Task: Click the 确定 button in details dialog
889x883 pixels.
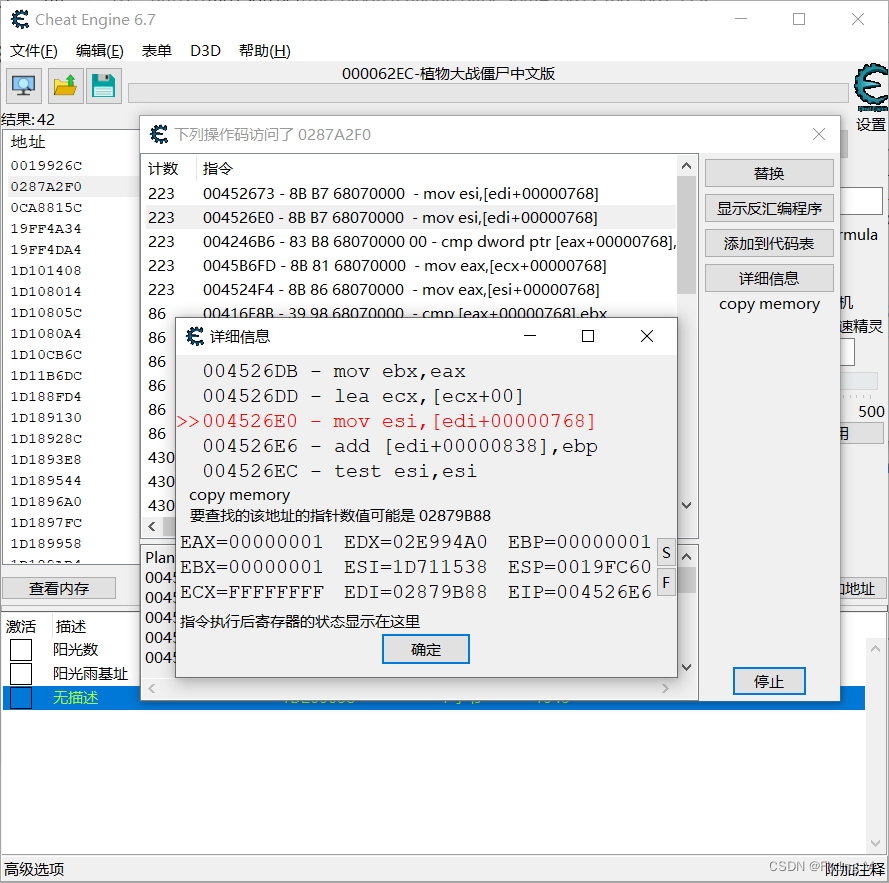Action: (x=426, y=649)
